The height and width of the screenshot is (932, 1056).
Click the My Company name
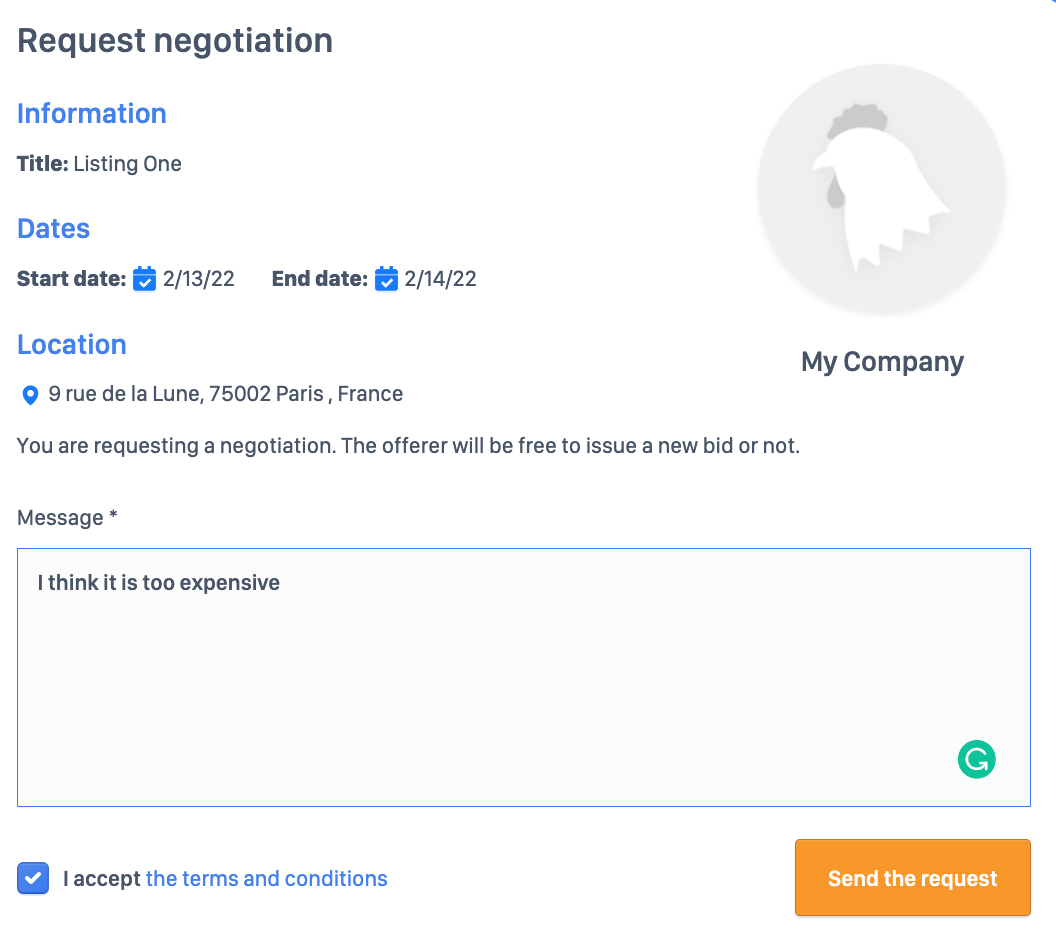[x=882, y=362]
